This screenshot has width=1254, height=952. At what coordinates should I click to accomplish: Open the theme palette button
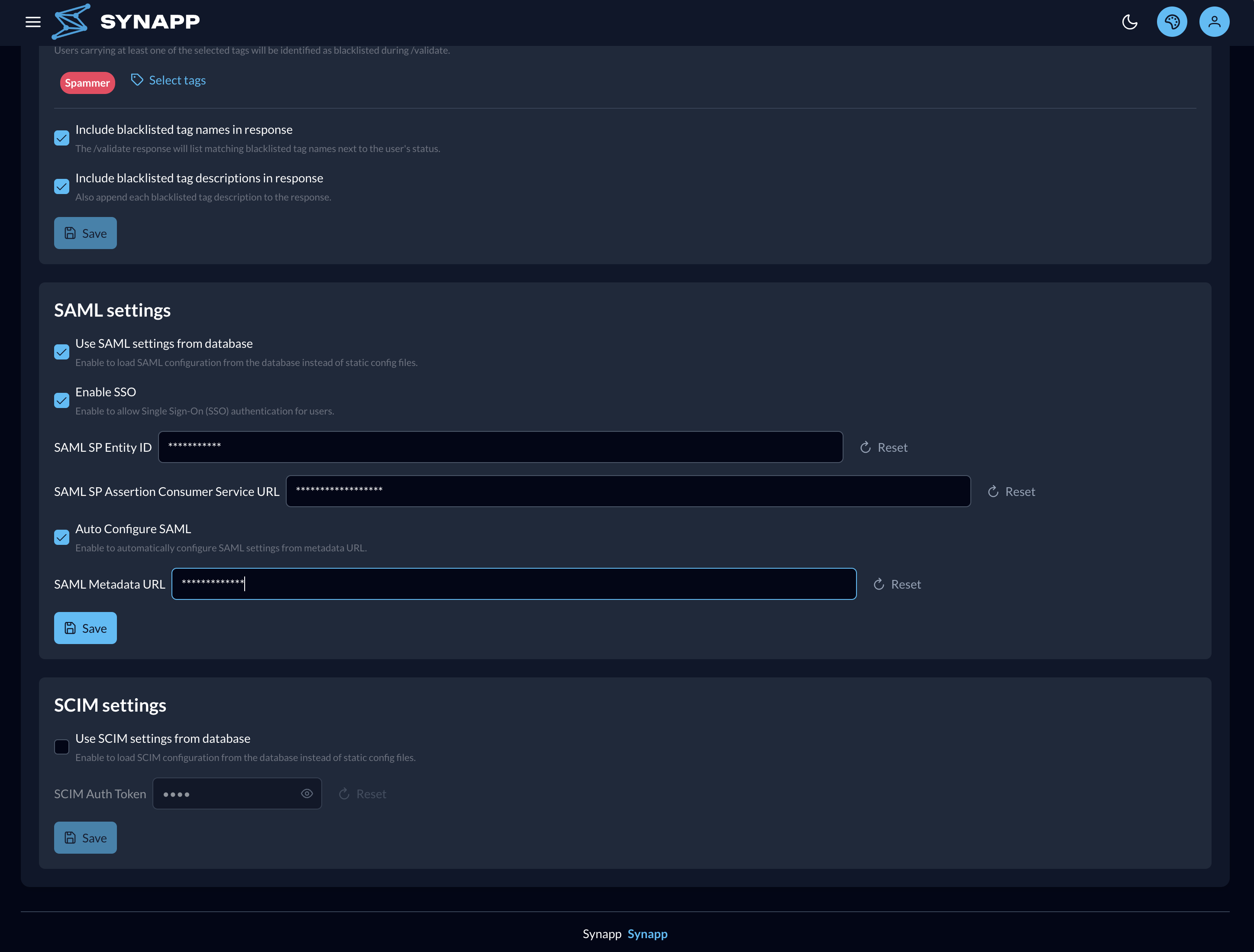1172,22
